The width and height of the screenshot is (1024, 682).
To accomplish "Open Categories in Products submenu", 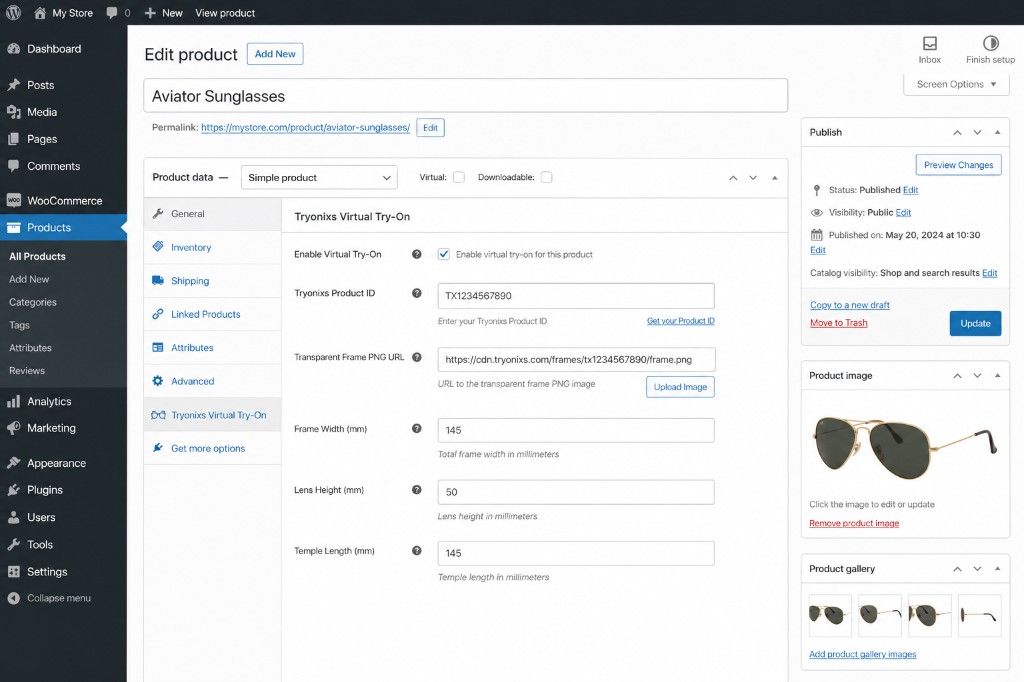I will (33, 302).
